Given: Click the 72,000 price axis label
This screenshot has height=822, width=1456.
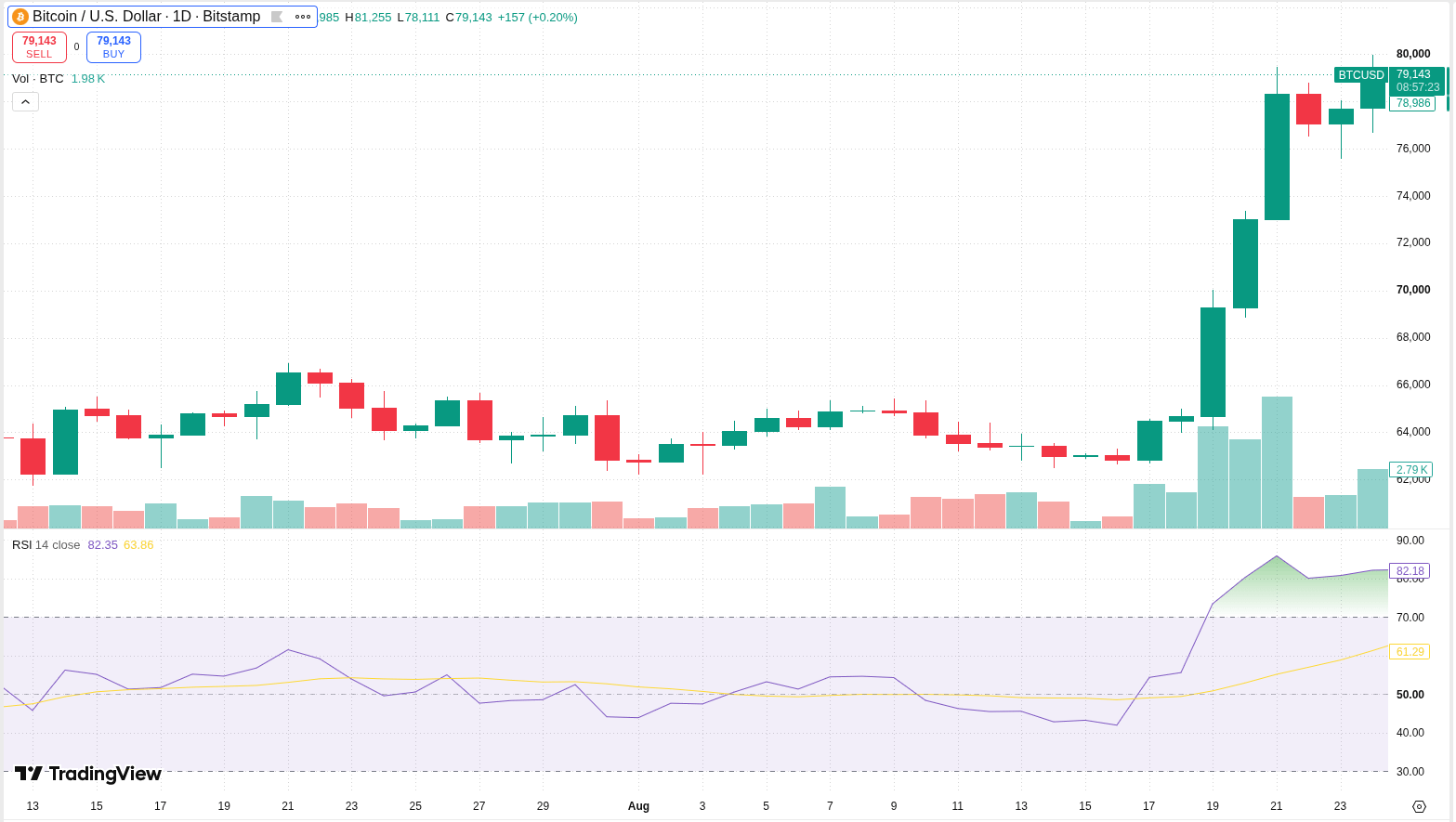Looking at the screenshot, I should [x=1413, y=242].
